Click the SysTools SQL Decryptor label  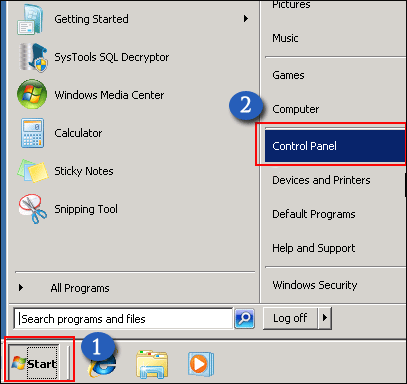[x=112, y=57]
